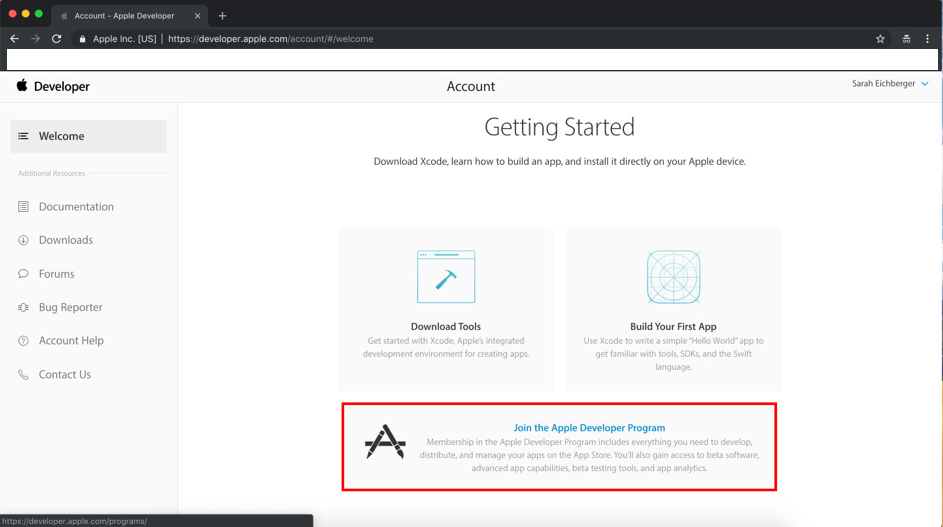Click the padlock icon in the address bar
The height and width of the screenshot is (527, 943).
(82, 39)
